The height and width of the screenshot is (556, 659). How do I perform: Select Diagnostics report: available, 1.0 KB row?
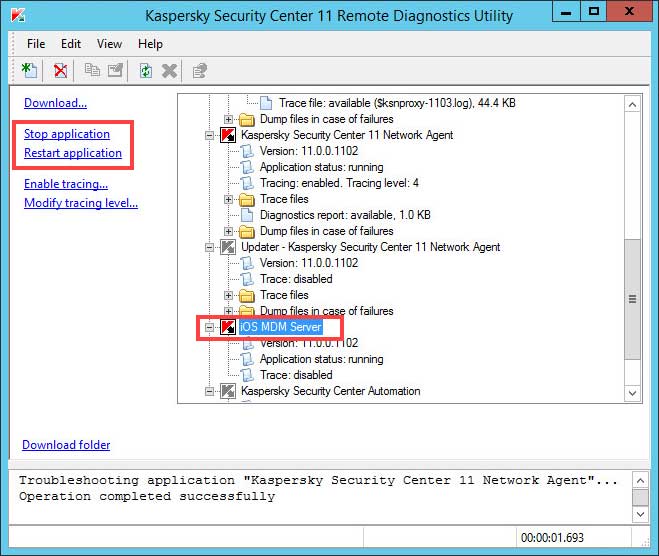pyautogui.click(x=345, y=215)
